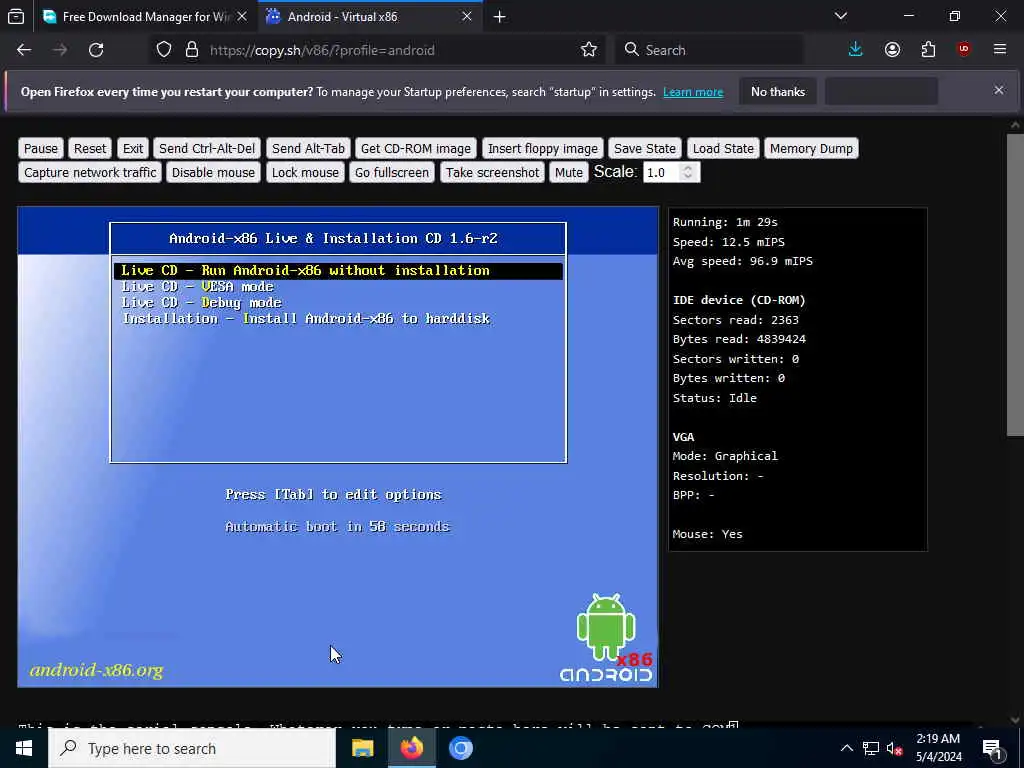The height and width of the screenshot is (768, 1024).
Task: Close the Android - Virtual x86 tab
Action: [467, 16]
